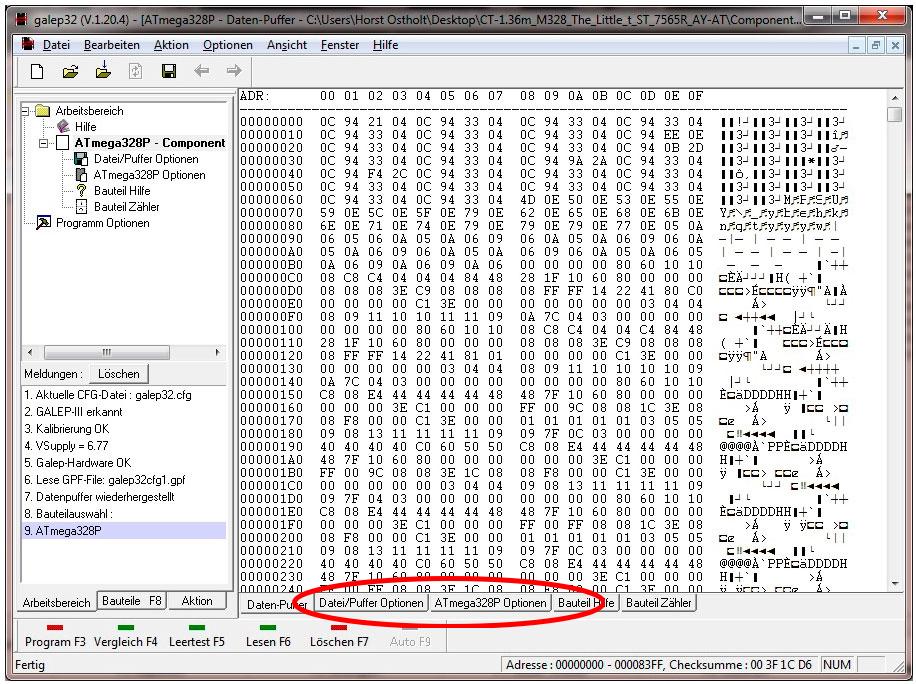Click the Datei/Puffer Optionen tree icon

[x=82, y=159]
